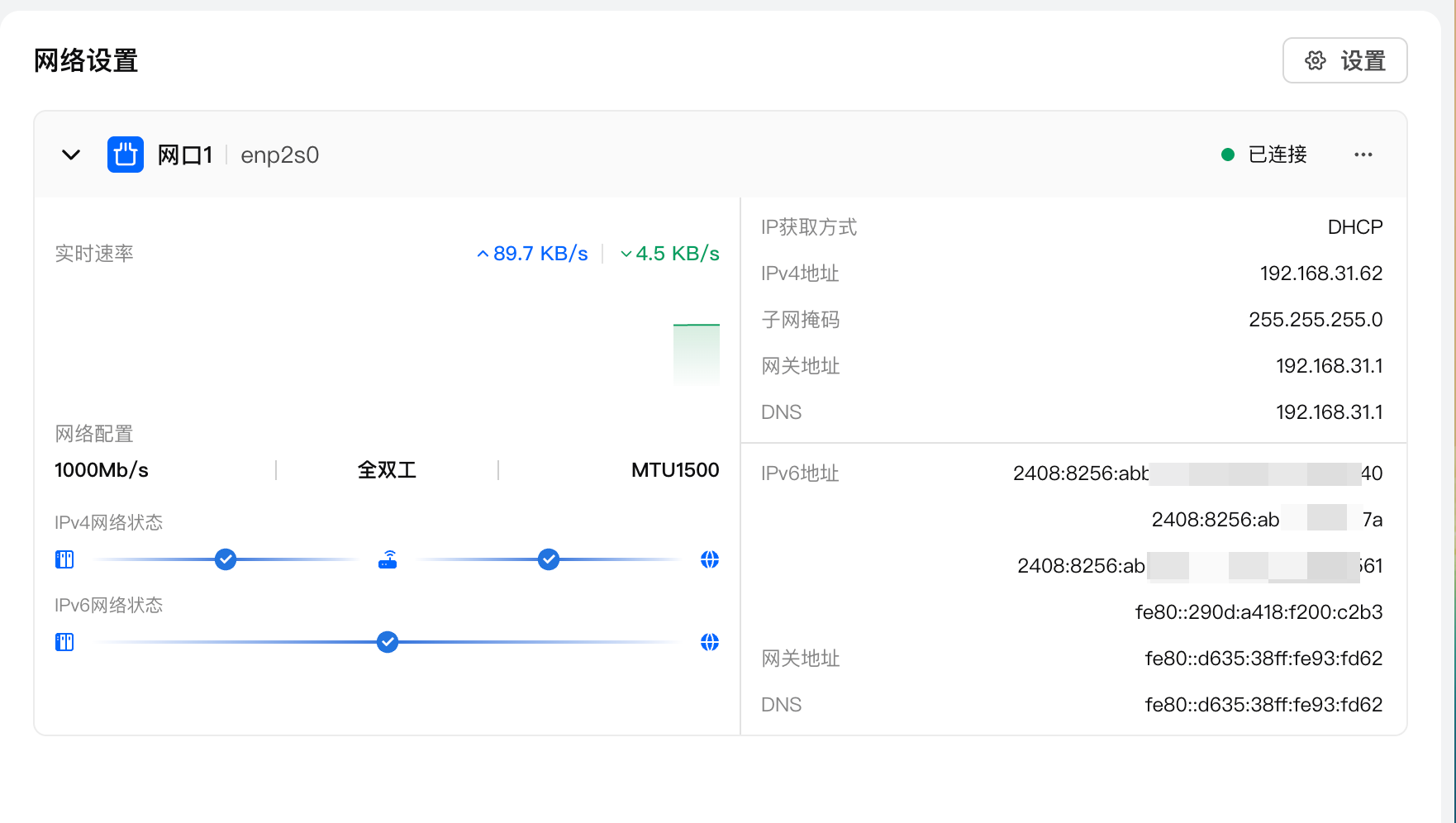Select the IPv4 address 192.168.31.62

point(1320,274)
